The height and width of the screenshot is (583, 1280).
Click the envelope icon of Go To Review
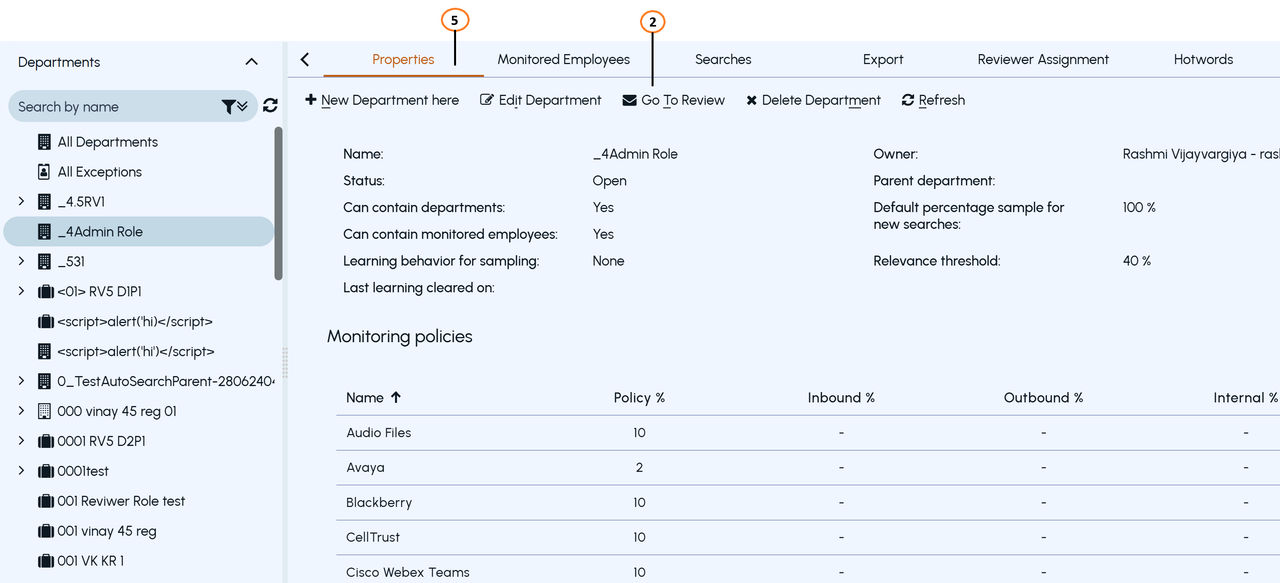(x=629, y=100)
